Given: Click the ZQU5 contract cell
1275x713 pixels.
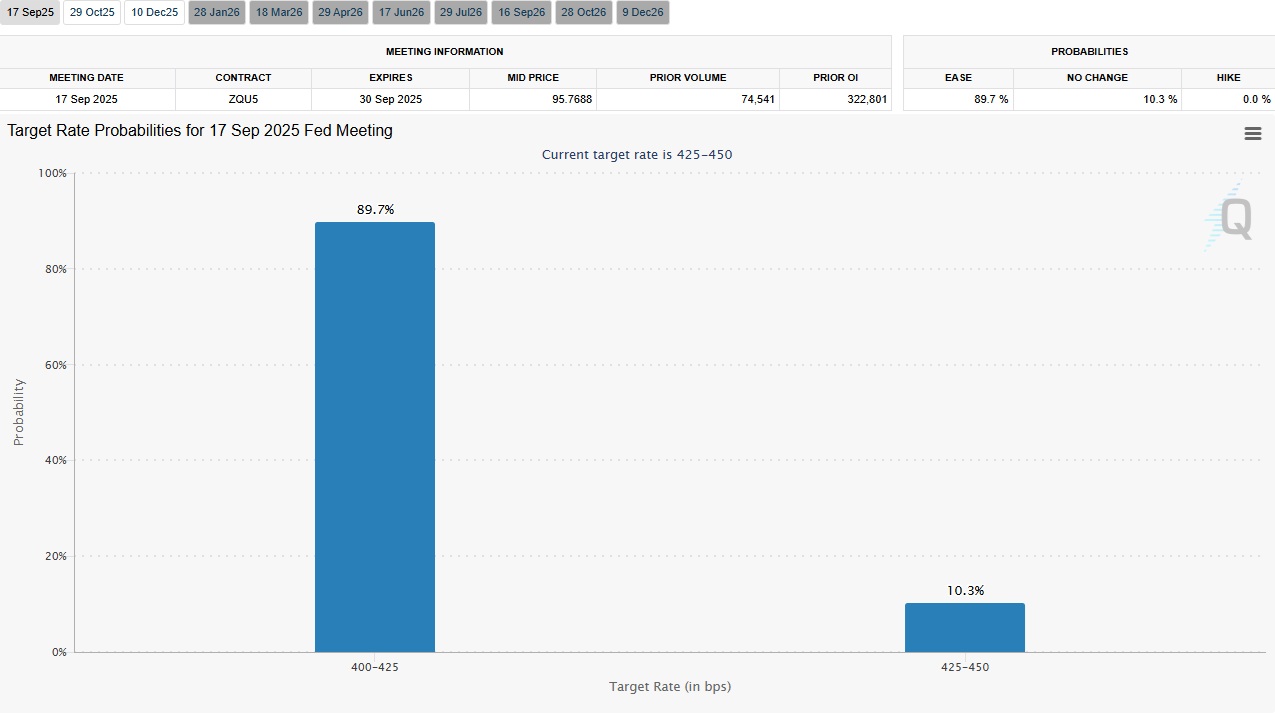Looking at the screenshot, I should [x=243, y=99].
